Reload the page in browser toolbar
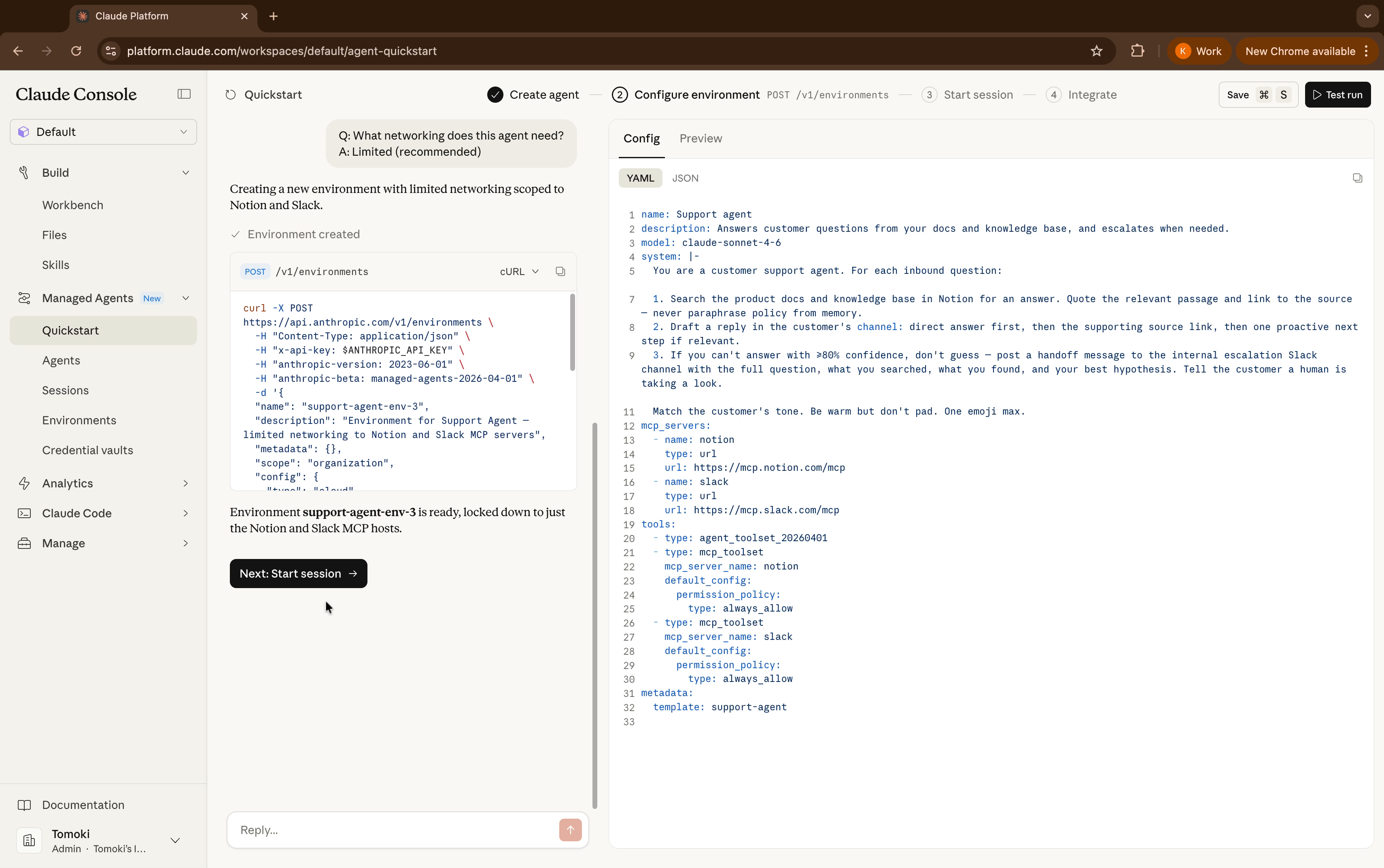The height and width of the screenshot is (868, 1384). pos(76,51)
